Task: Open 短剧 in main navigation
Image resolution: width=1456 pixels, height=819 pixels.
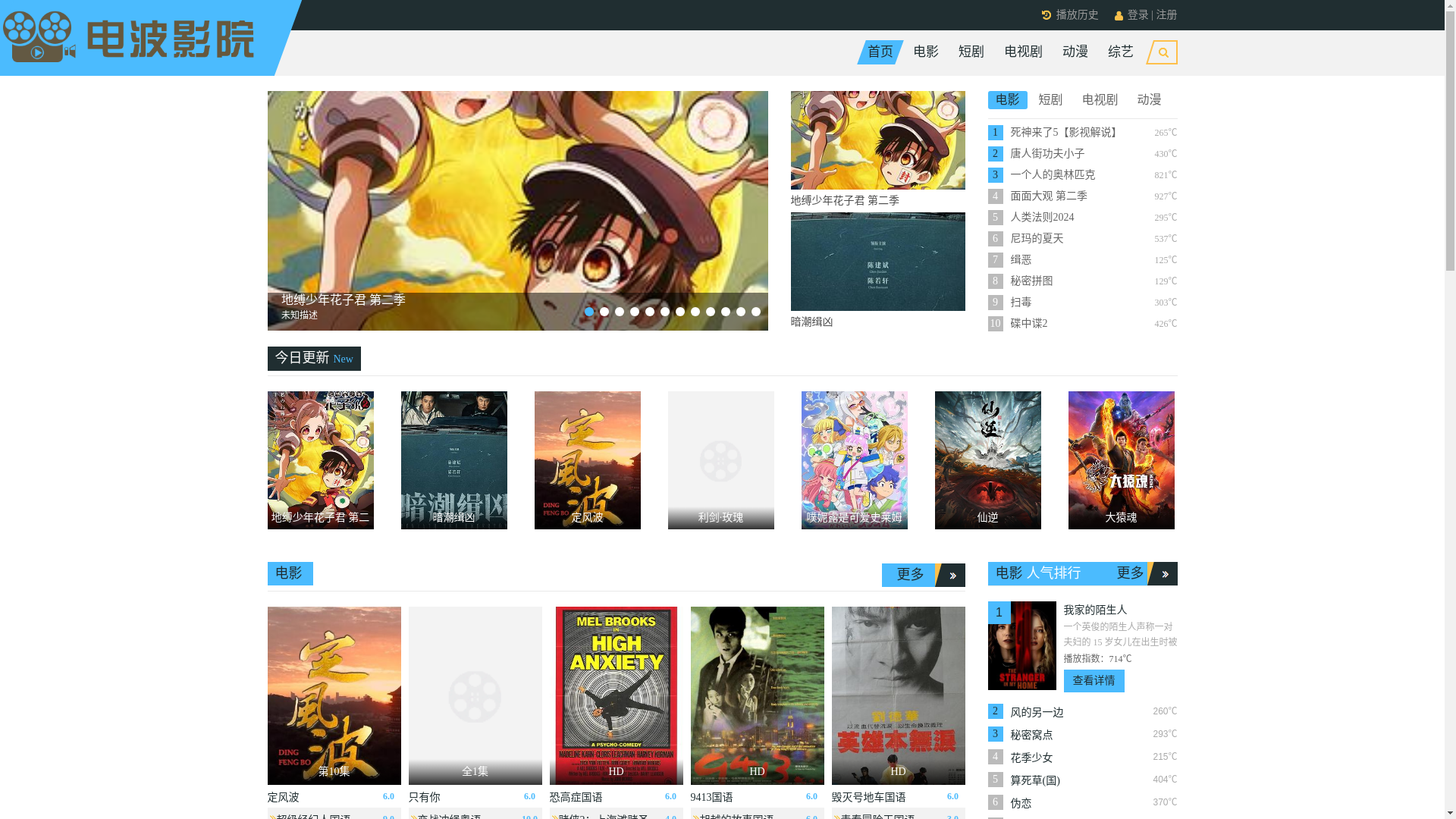Action: click(x=971, y=52)
